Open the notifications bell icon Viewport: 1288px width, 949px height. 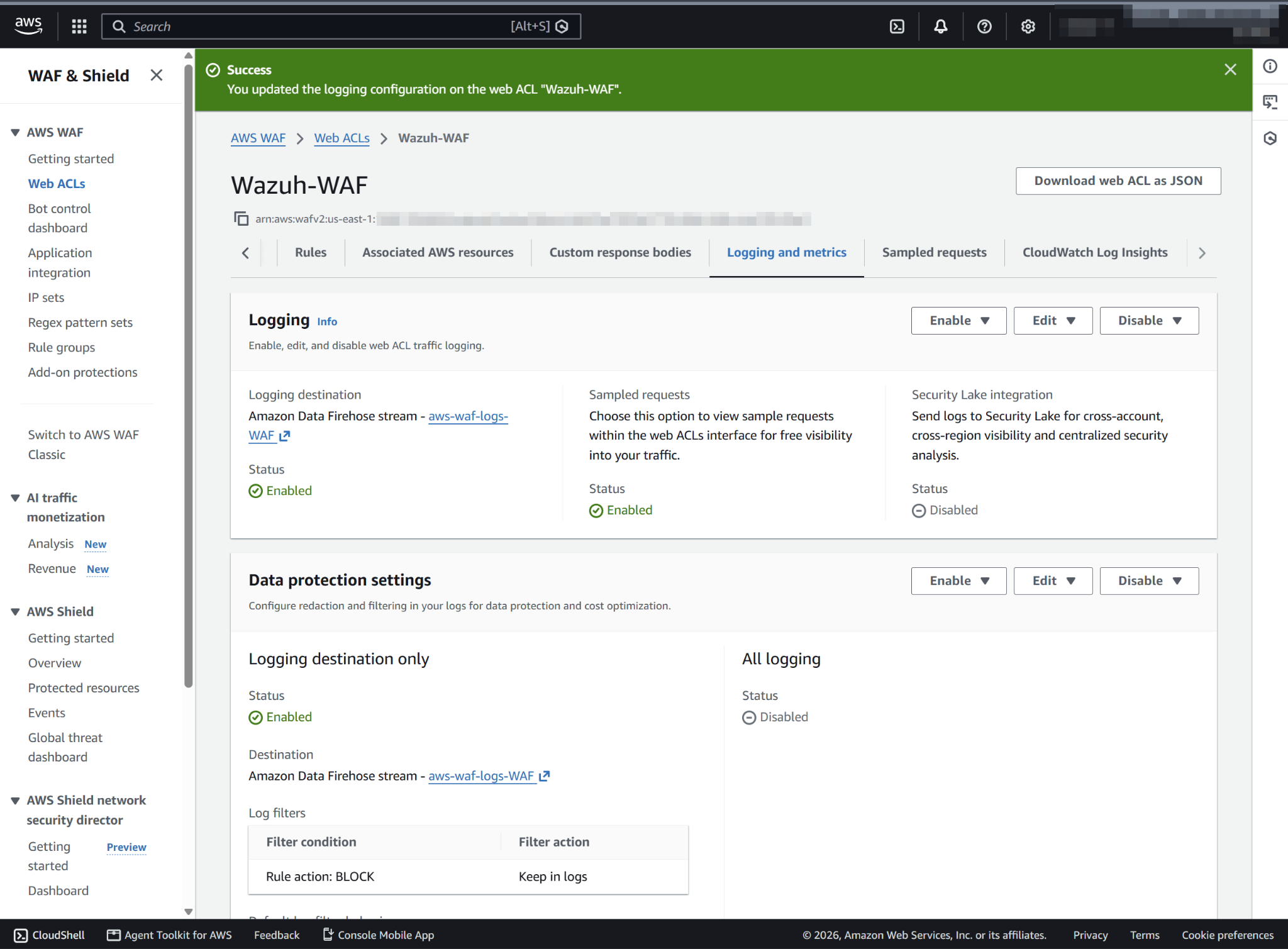940,26
